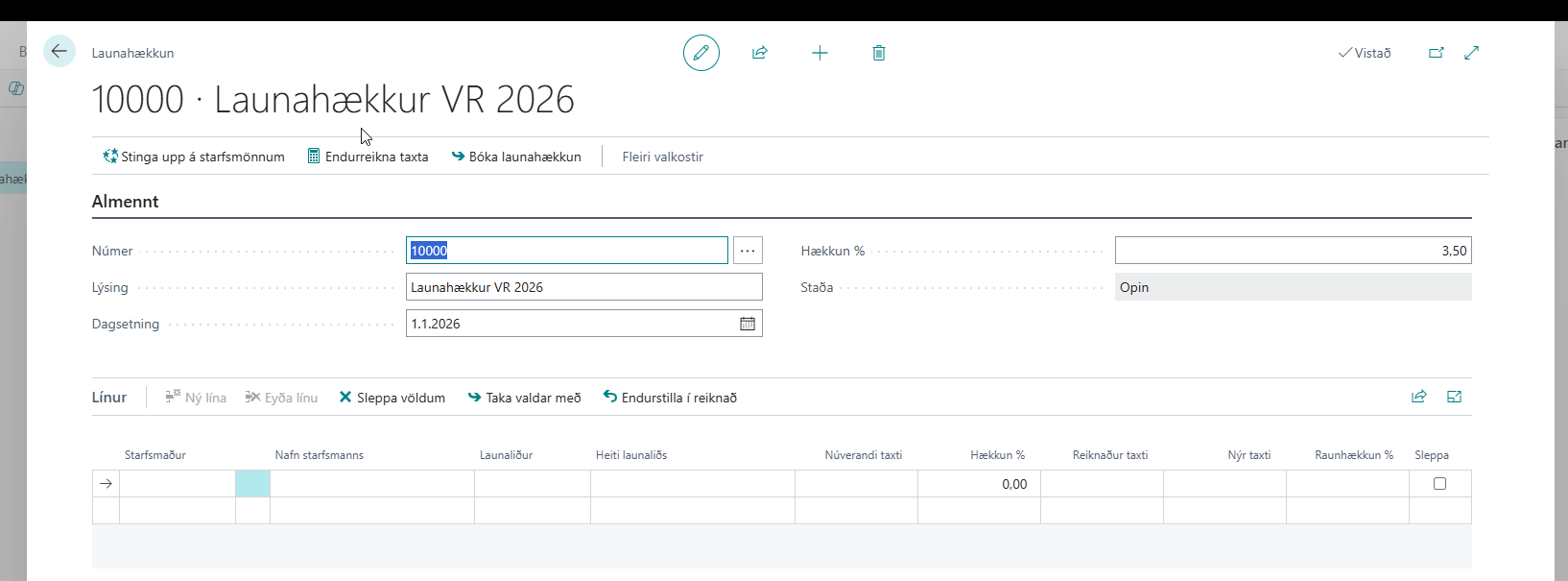The height and width of the screenshot is (581, 1568).
Task: Maximize the Línur lines section icon
Action: [x=1454, y=397]
